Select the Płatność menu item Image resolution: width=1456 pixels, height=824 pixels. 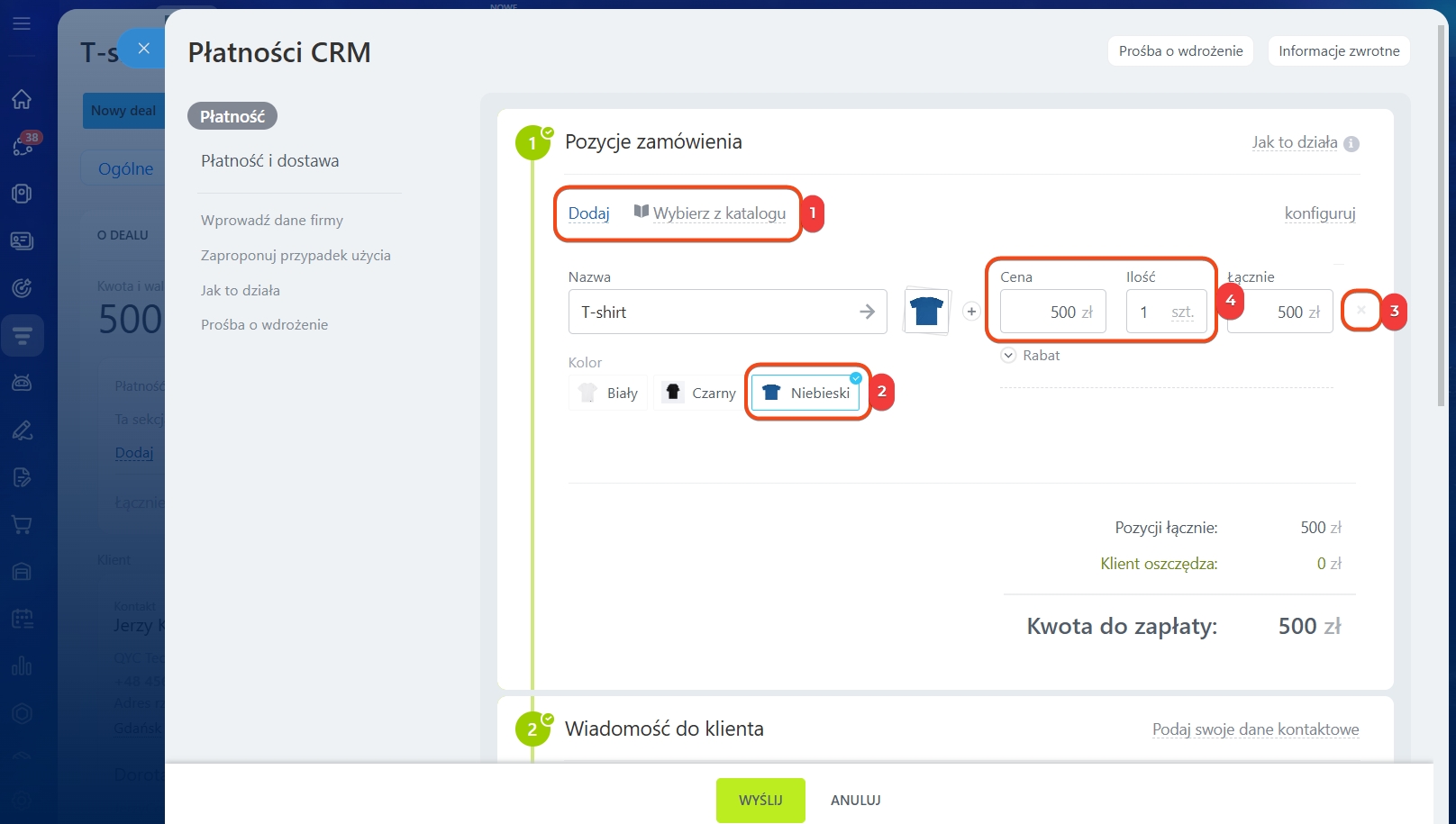pyautogui.click(x=232, y=116)
